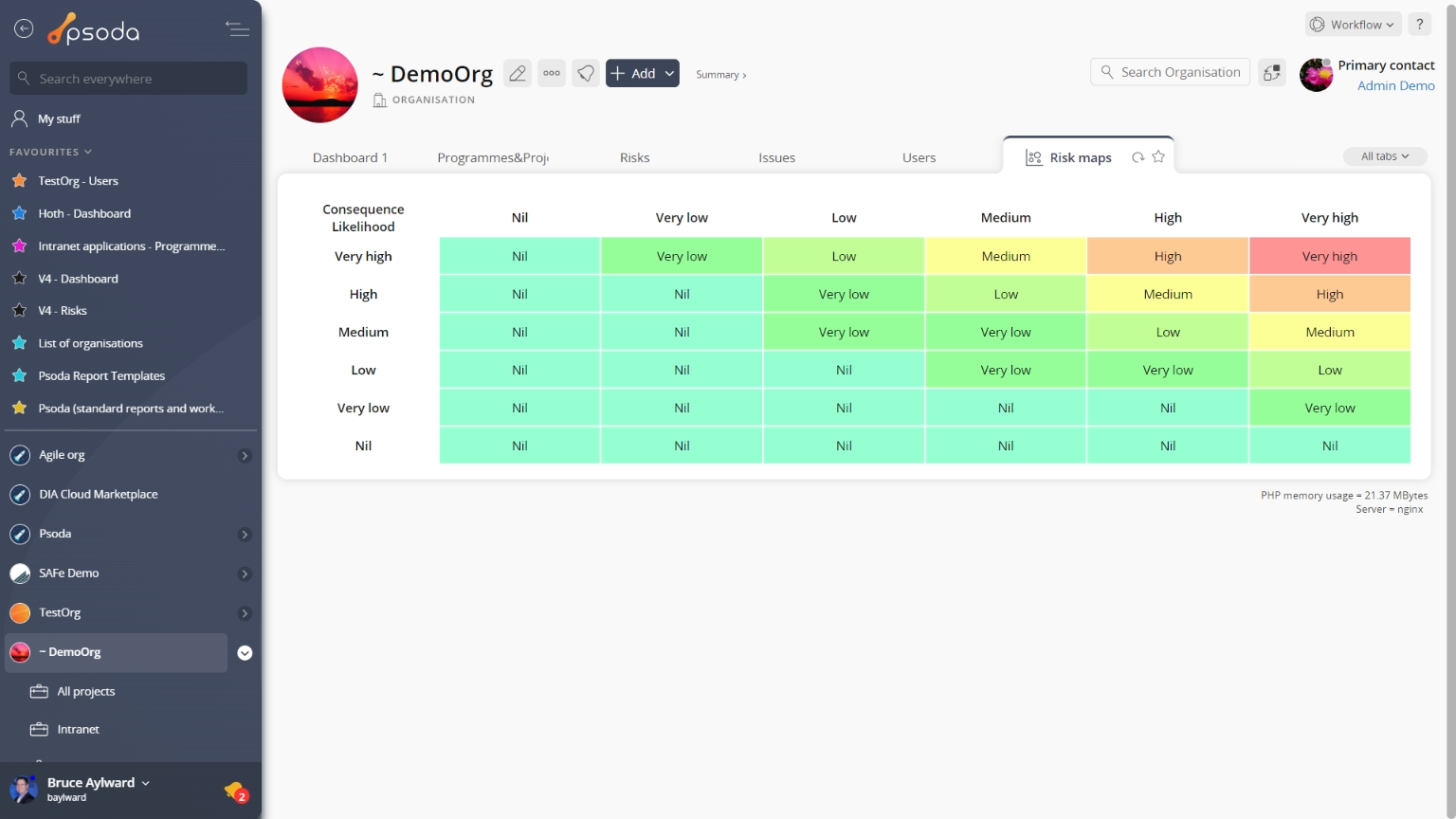Open the Psoda logo home link
Image resolution: width=1456 pixels, height=819 pixels.
(94, 30)
